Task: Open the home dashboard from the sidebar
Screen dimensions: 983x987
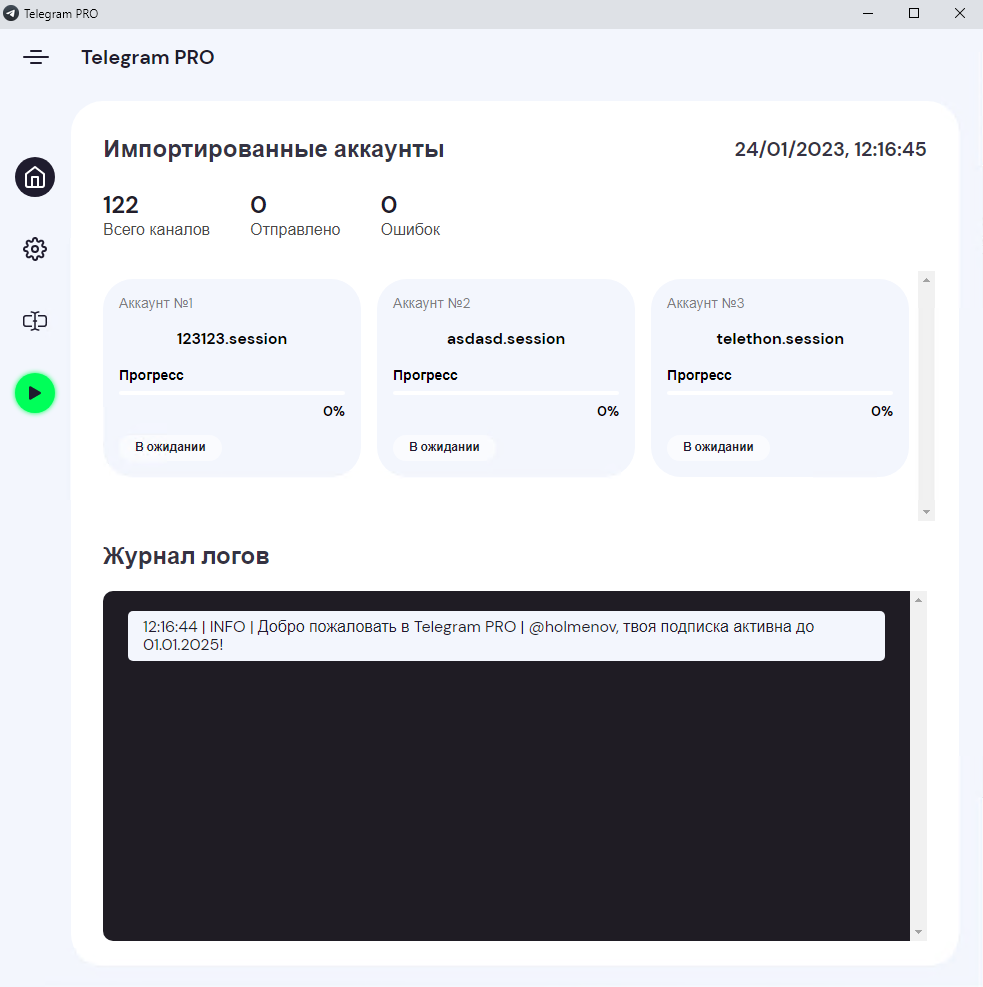Action: pyautogui.click(x=34, y=177)
